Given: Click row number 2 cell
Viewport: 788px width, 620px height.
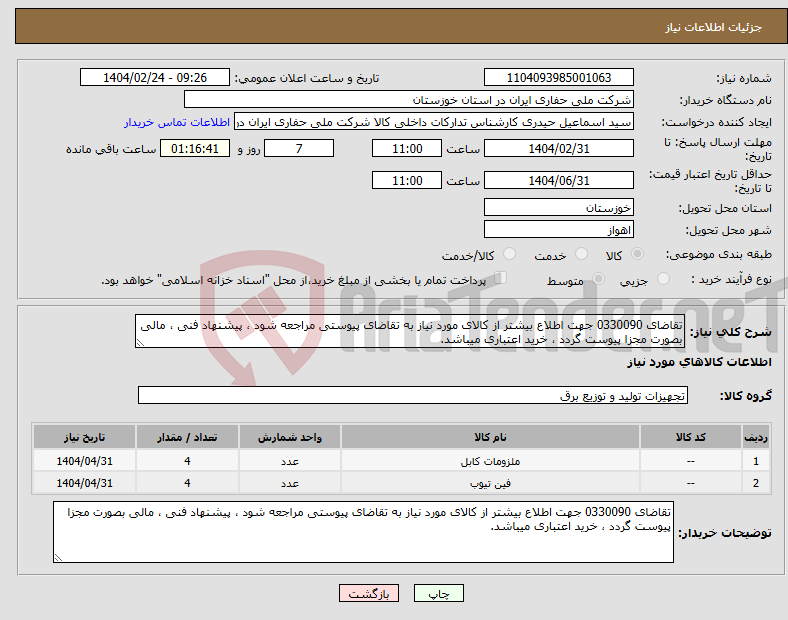Looking at the screenshot, I should coord(756,483).
